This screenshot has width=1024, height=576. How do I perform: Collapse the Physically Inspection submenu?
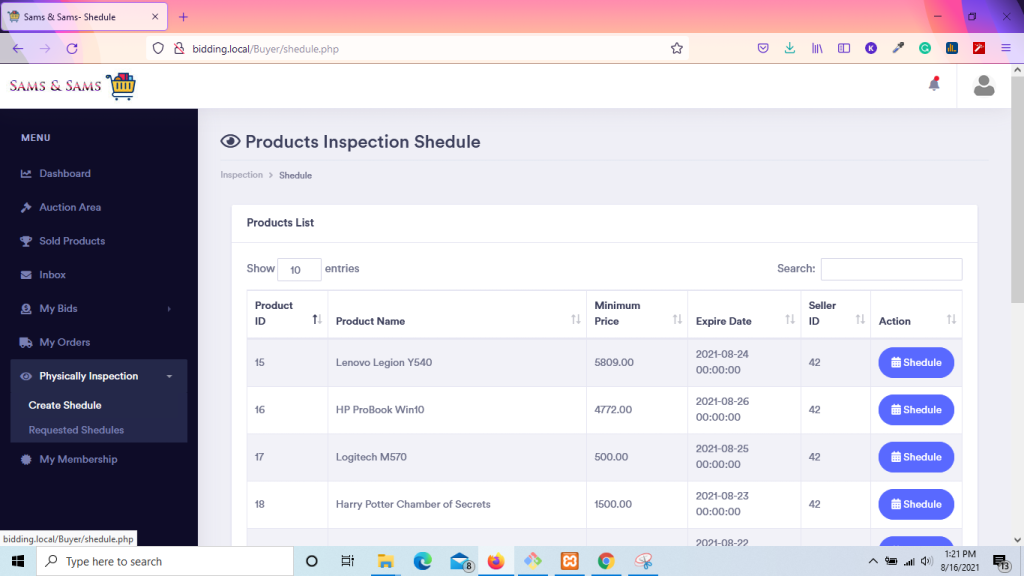point(169,376)
